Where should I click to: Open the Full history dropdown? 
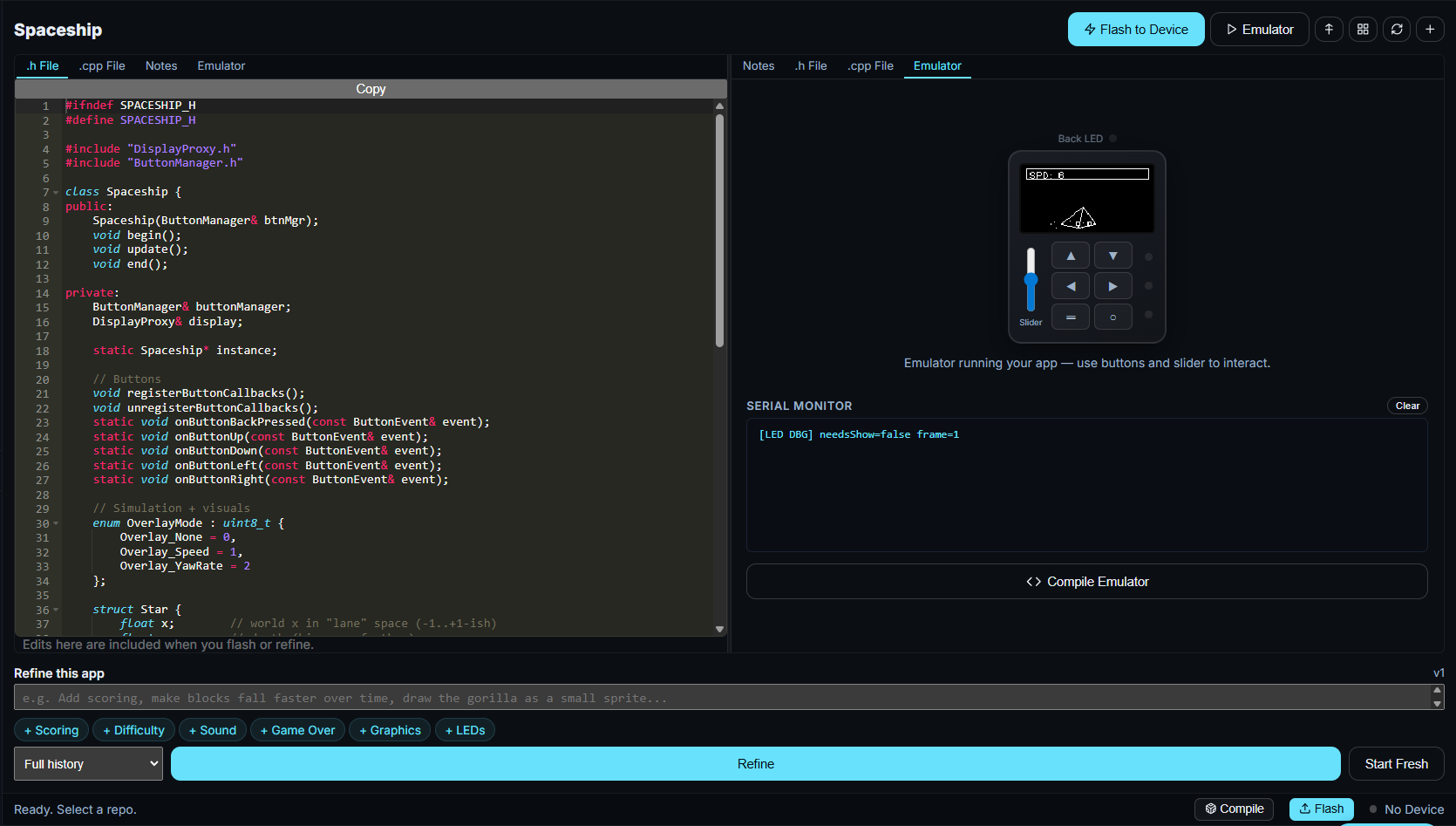[87, 763]
